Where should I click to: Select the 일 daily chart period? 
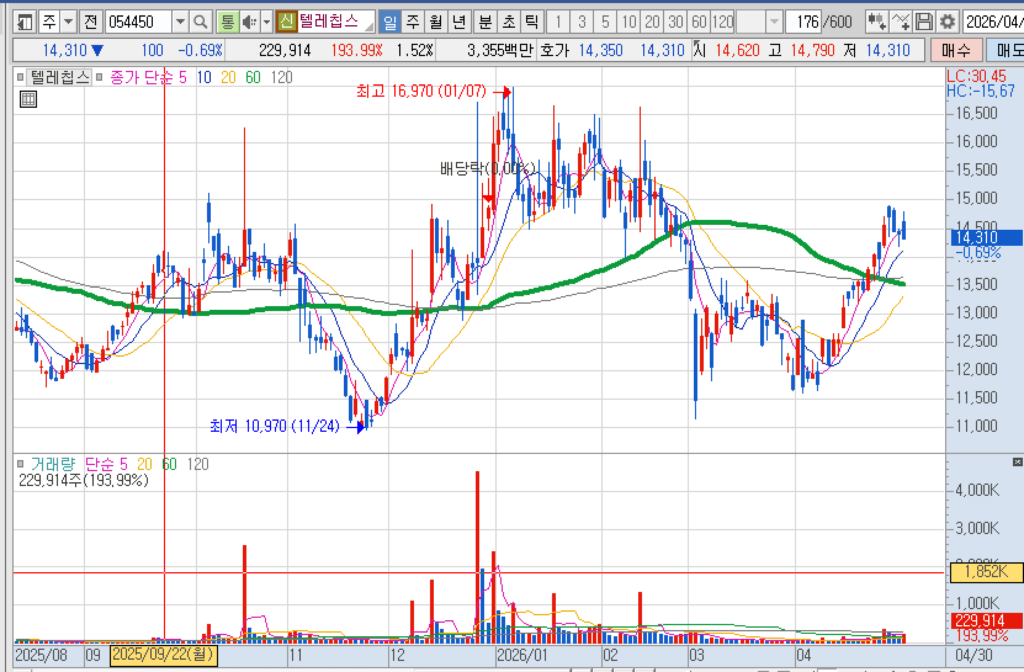click(390, 22)
